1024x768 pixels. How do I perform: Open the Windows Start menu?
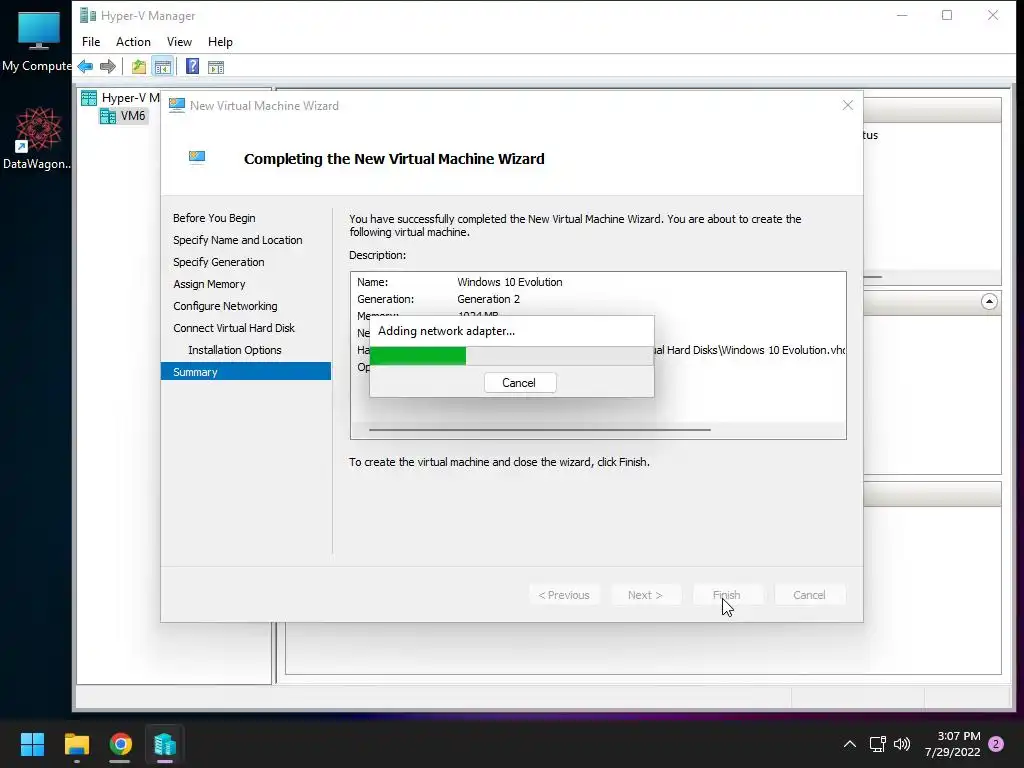coord(32,744)
